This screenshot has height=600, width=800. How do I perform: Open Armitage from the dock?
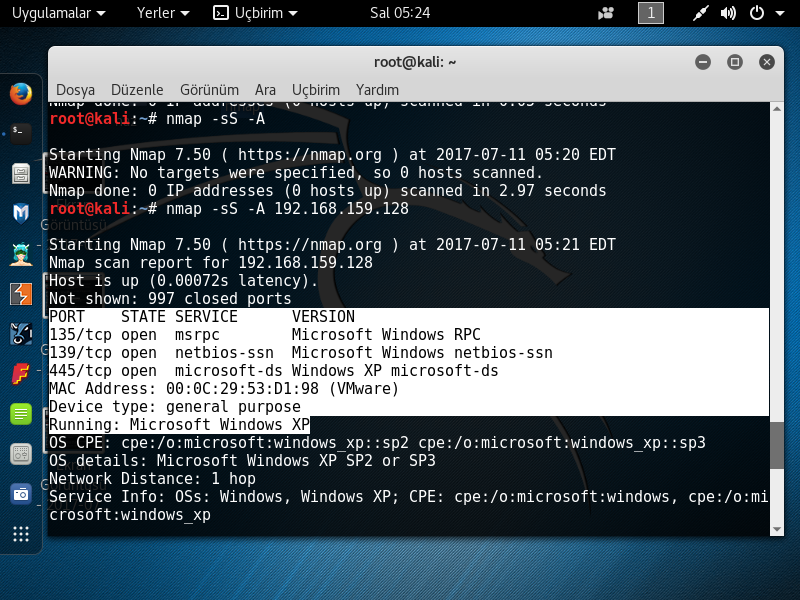click(20, 253)
